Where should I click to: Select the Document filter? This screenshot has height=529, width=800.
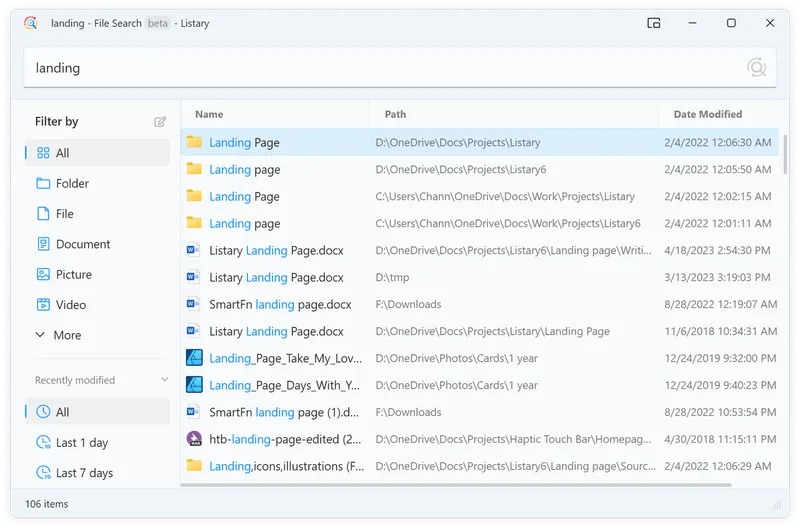[x=82, y=244]
